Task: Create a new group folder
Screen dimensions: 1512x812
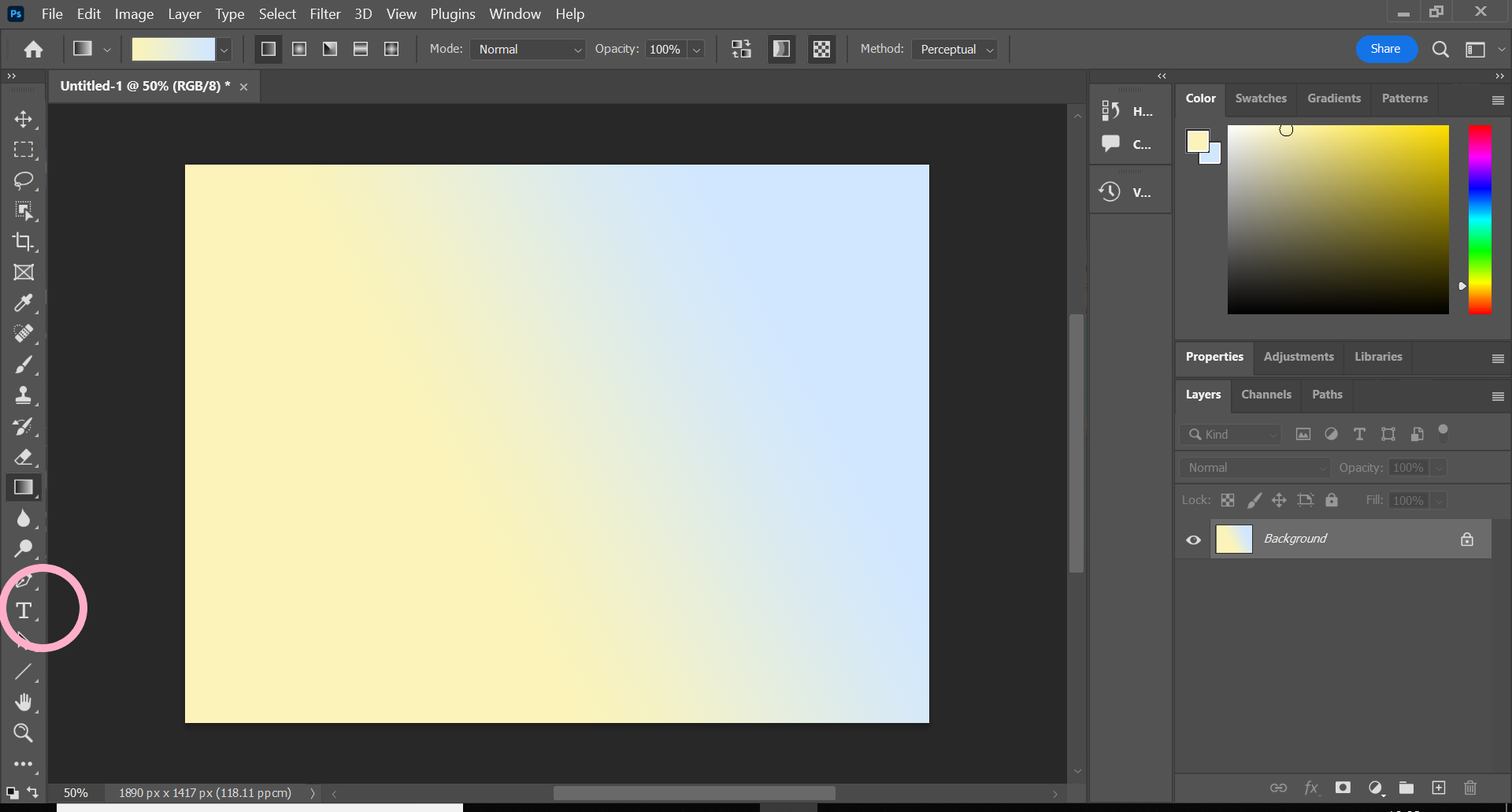Action: 1406,788
